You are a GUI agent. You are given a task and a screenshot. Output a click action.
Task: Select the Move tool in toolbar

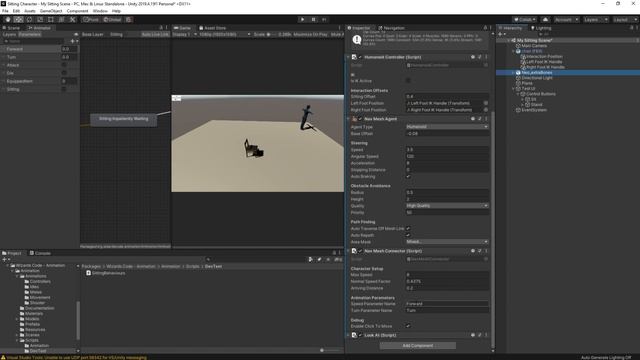[18, 20]
